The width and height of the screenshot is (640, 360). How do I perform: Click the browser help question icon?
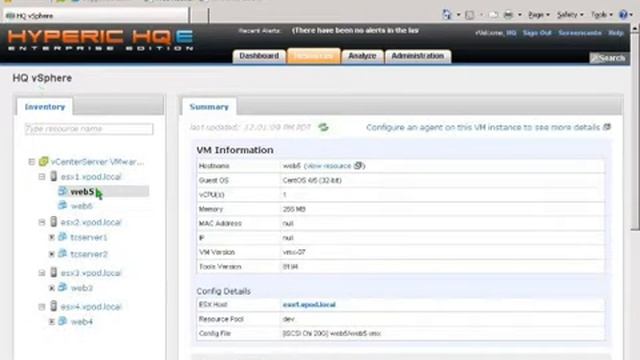point(623,15)
